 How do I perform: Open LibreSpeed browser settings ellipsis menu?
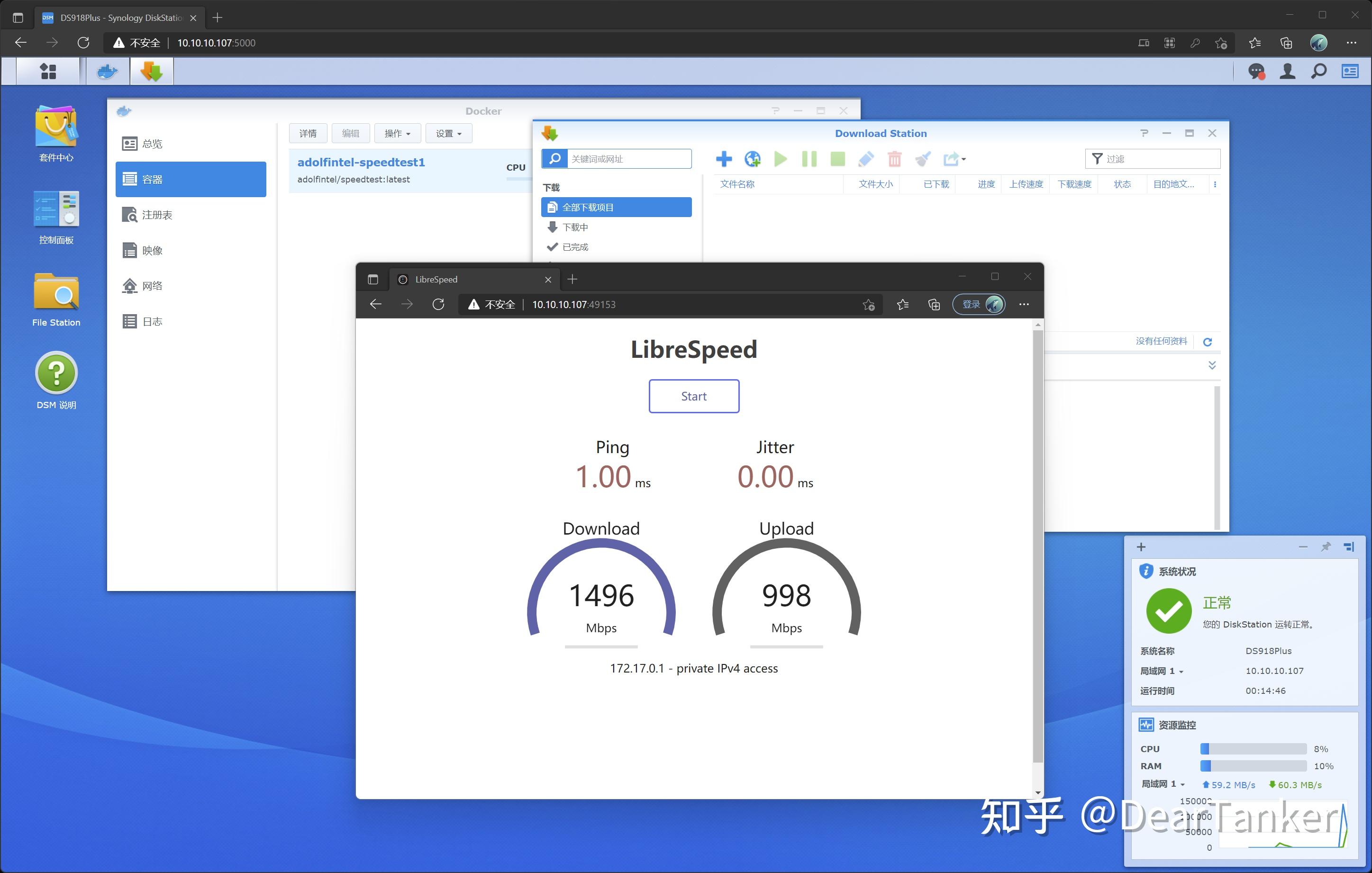1023,304
